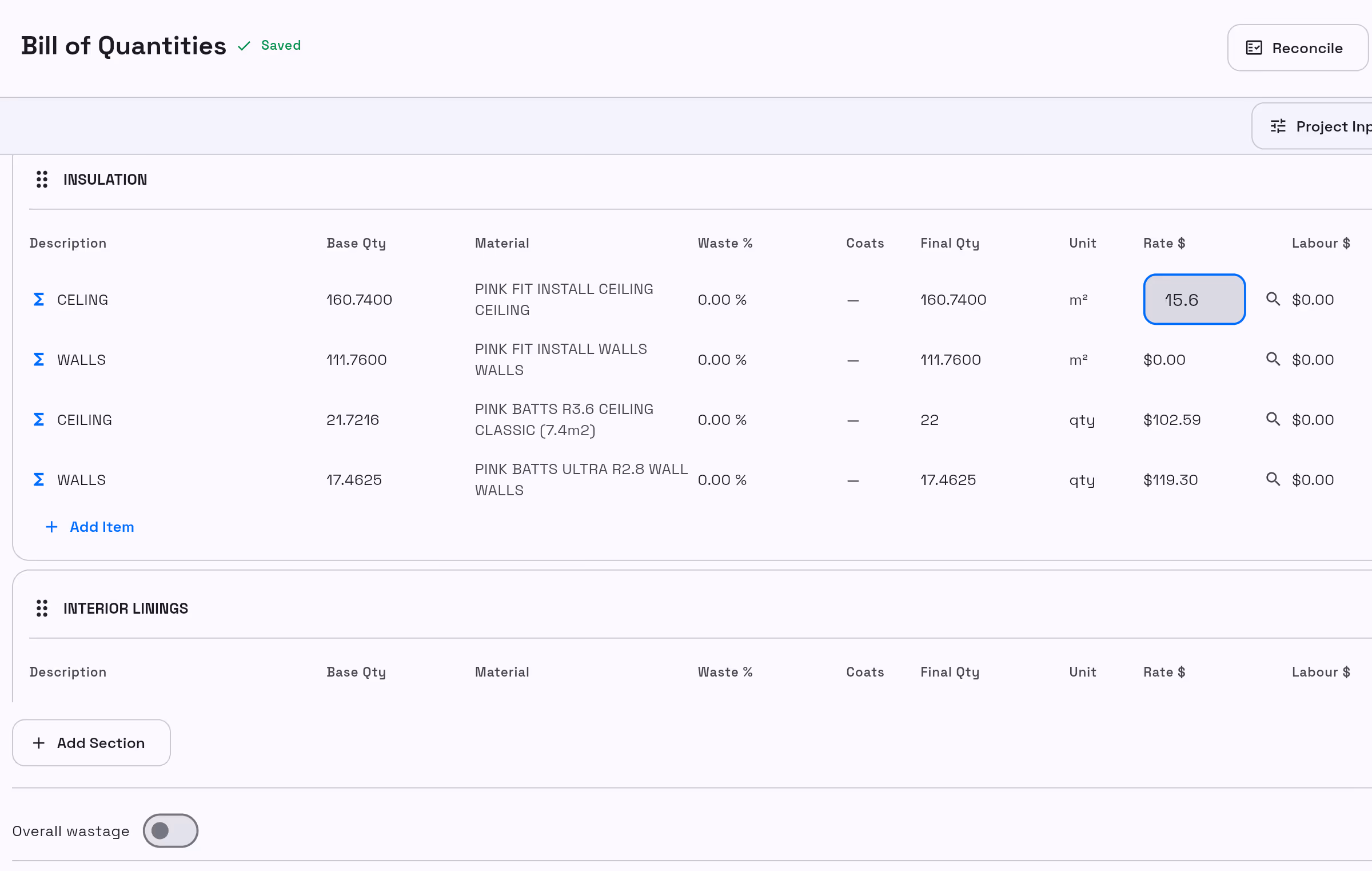
Task: Click the INSULATION section title
Action: 105,180
